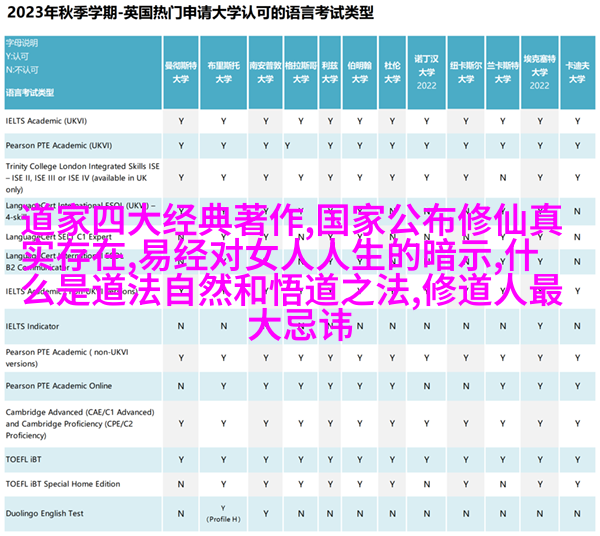
Task: Click the N cell for Trinity College under 兰卡斯特大学
Action: pos(502,178)
